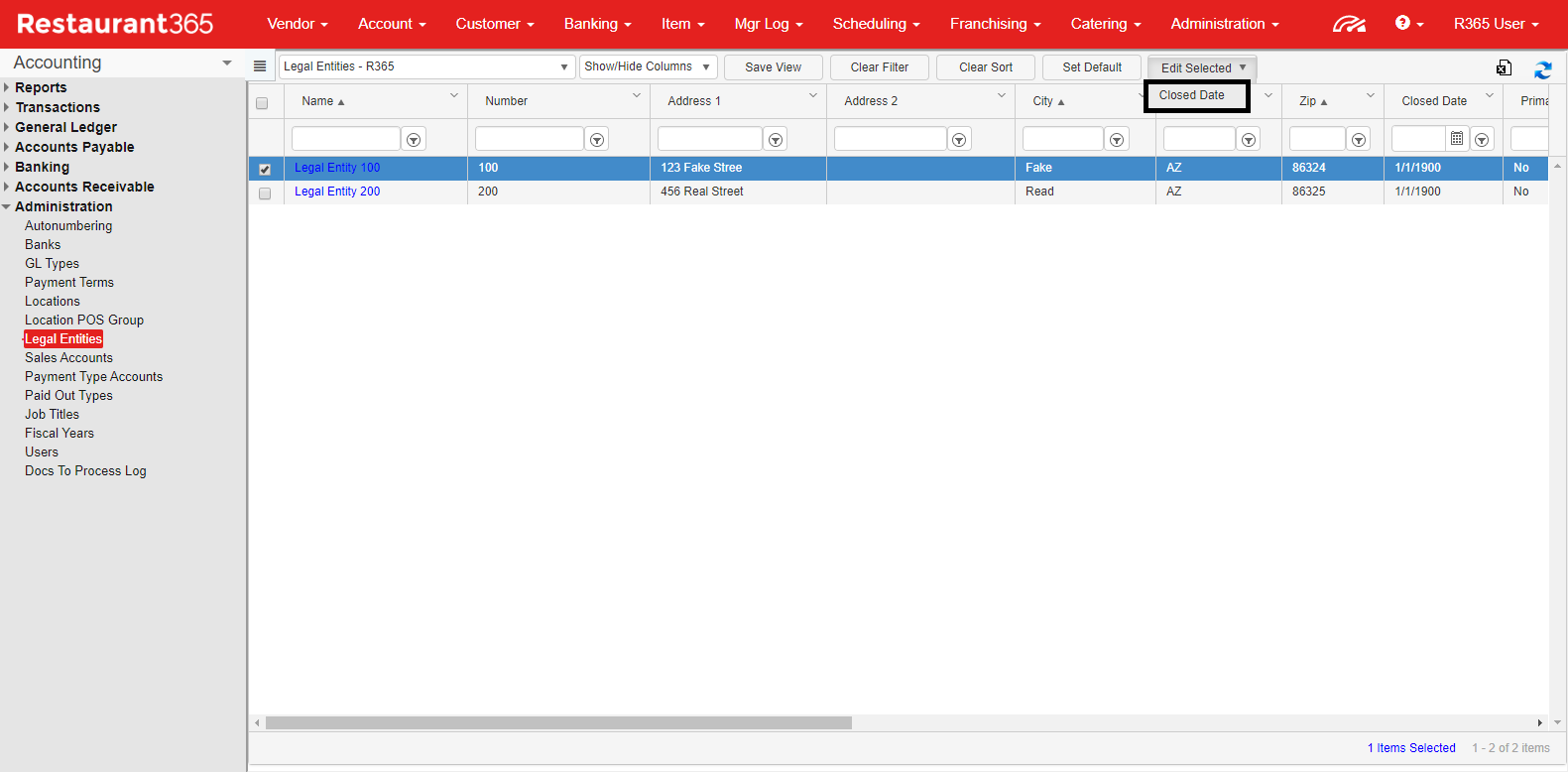The width and height of the screenshot is (1568, 772).
Task: Open the R365 User menu
Action: [x=1497, y=24]
